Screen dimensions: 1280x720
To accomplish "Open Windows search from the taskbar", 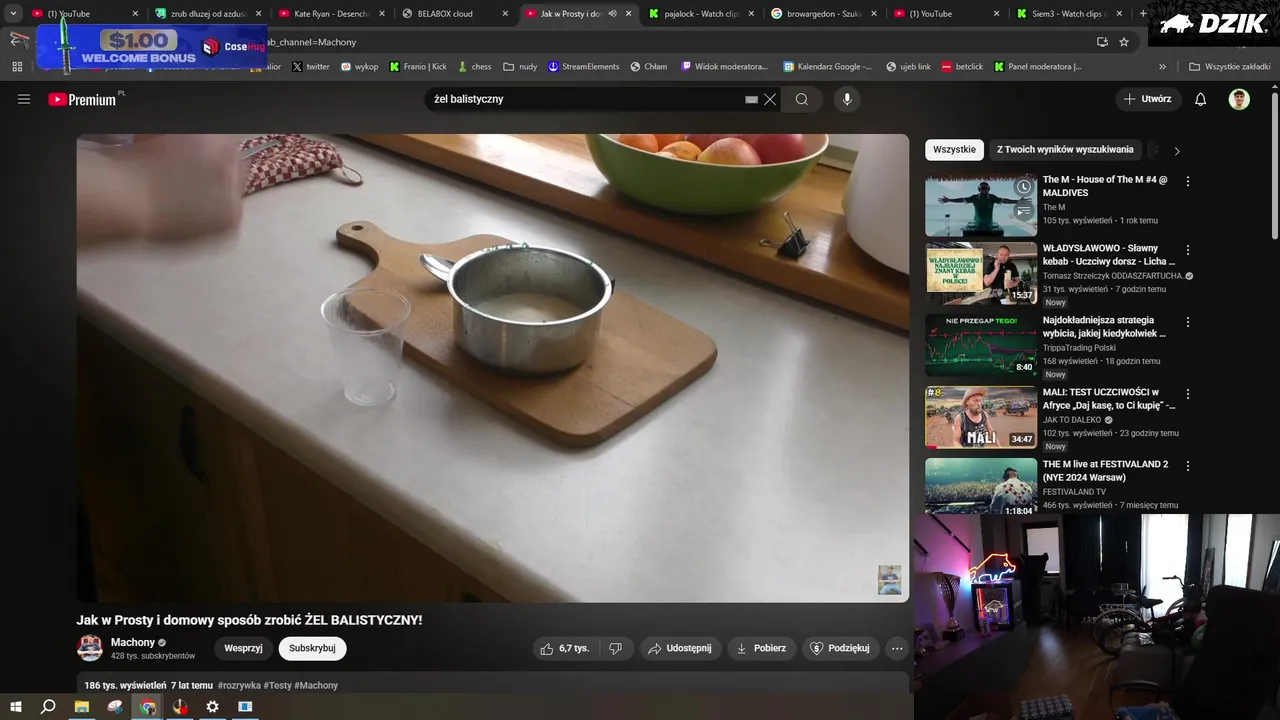I will (x=48, y=707).
